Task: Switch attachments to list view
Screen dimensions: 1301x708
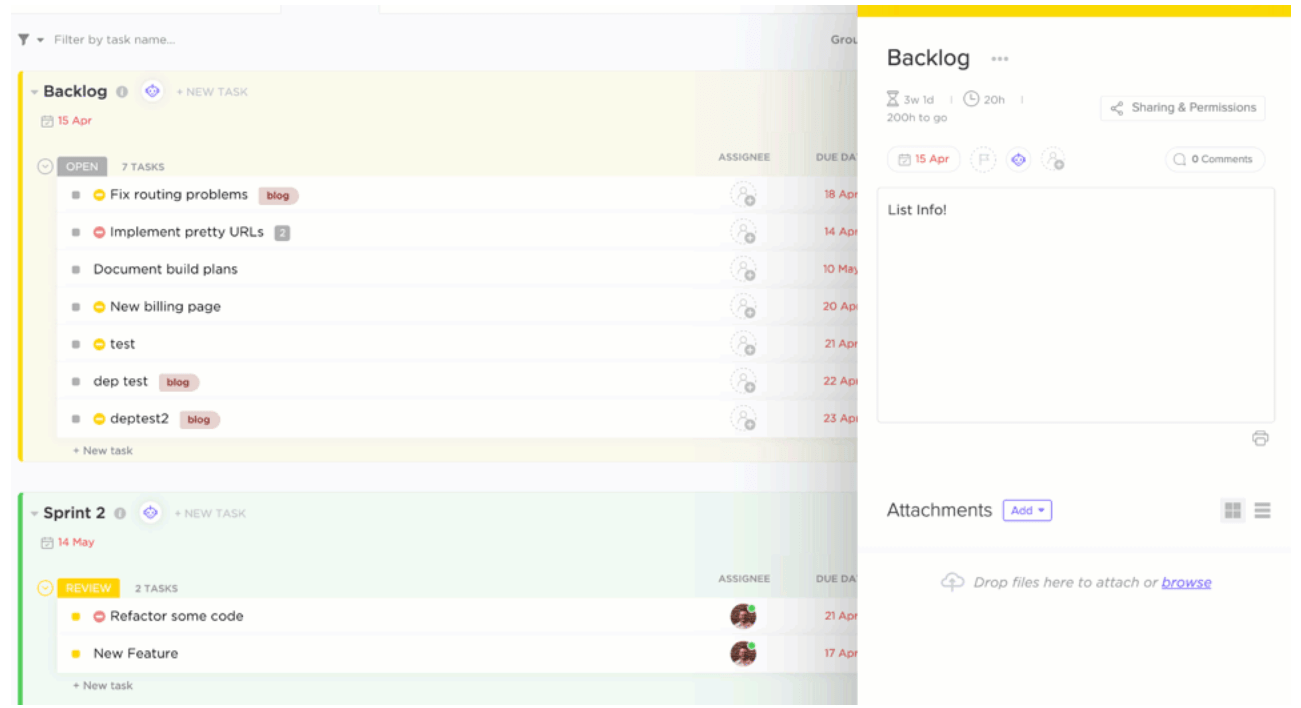Action: 1263,511
